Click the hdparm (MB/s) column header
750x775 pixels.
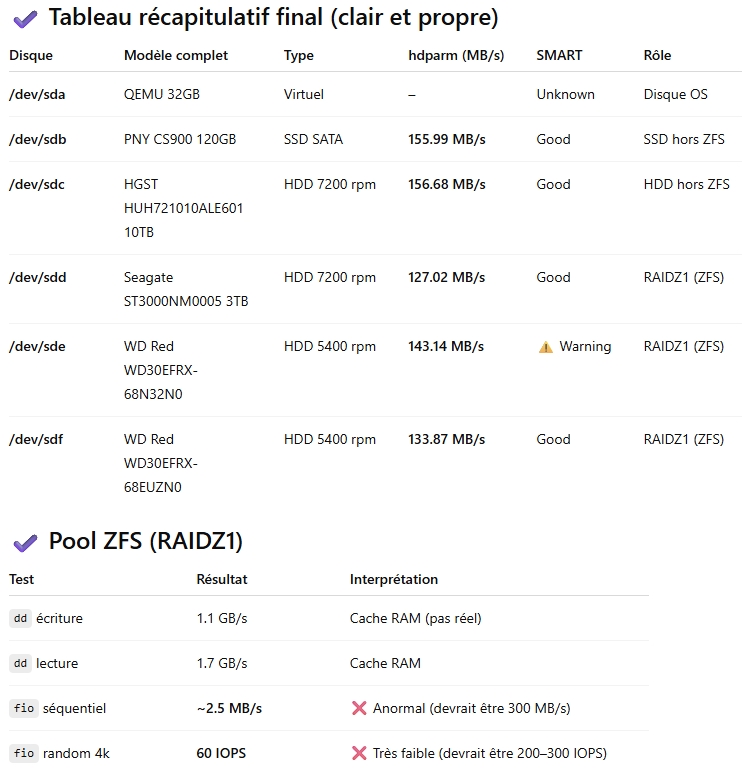pos(456,55)
